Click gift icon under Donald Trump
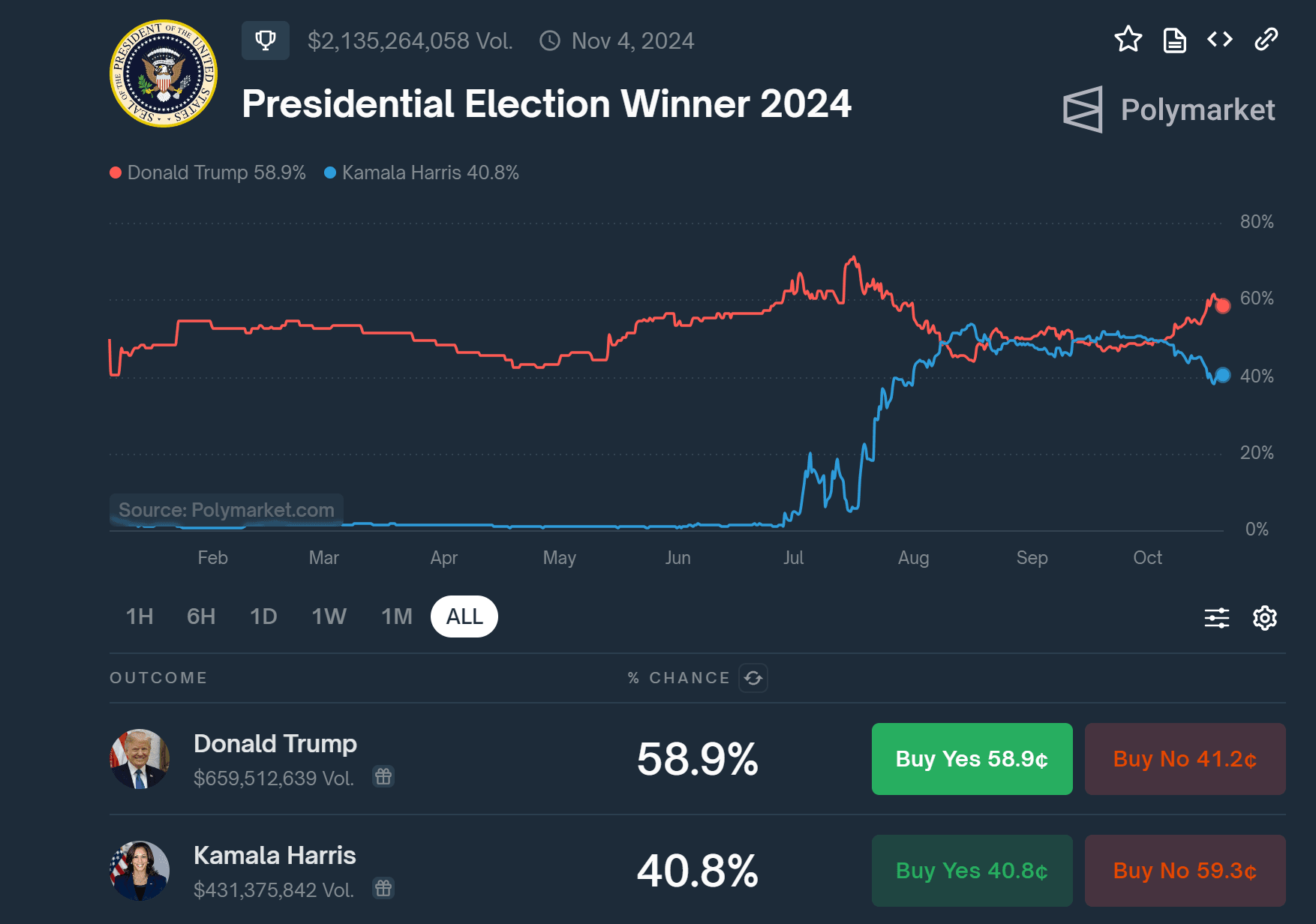The width and height of the screenshot is (1316, 924). click(383, 777)
